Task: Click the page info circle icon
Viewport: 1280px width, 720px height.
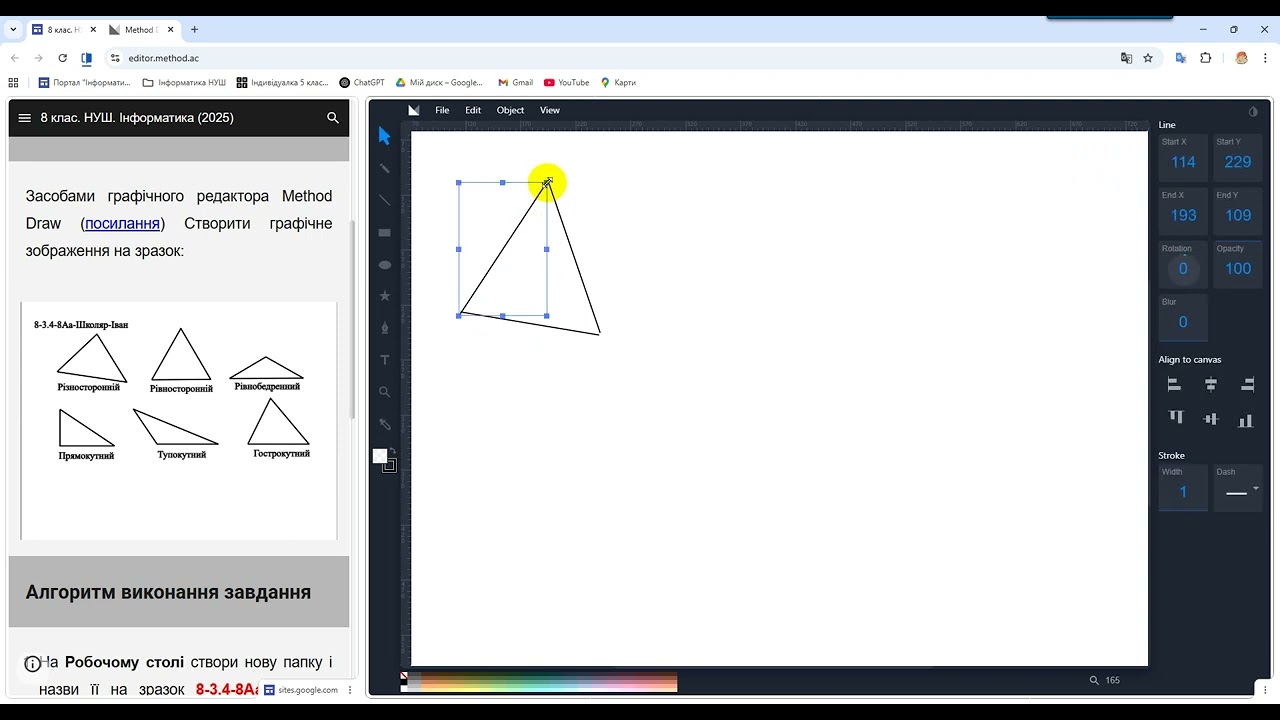Action: [x=32, y=664]
